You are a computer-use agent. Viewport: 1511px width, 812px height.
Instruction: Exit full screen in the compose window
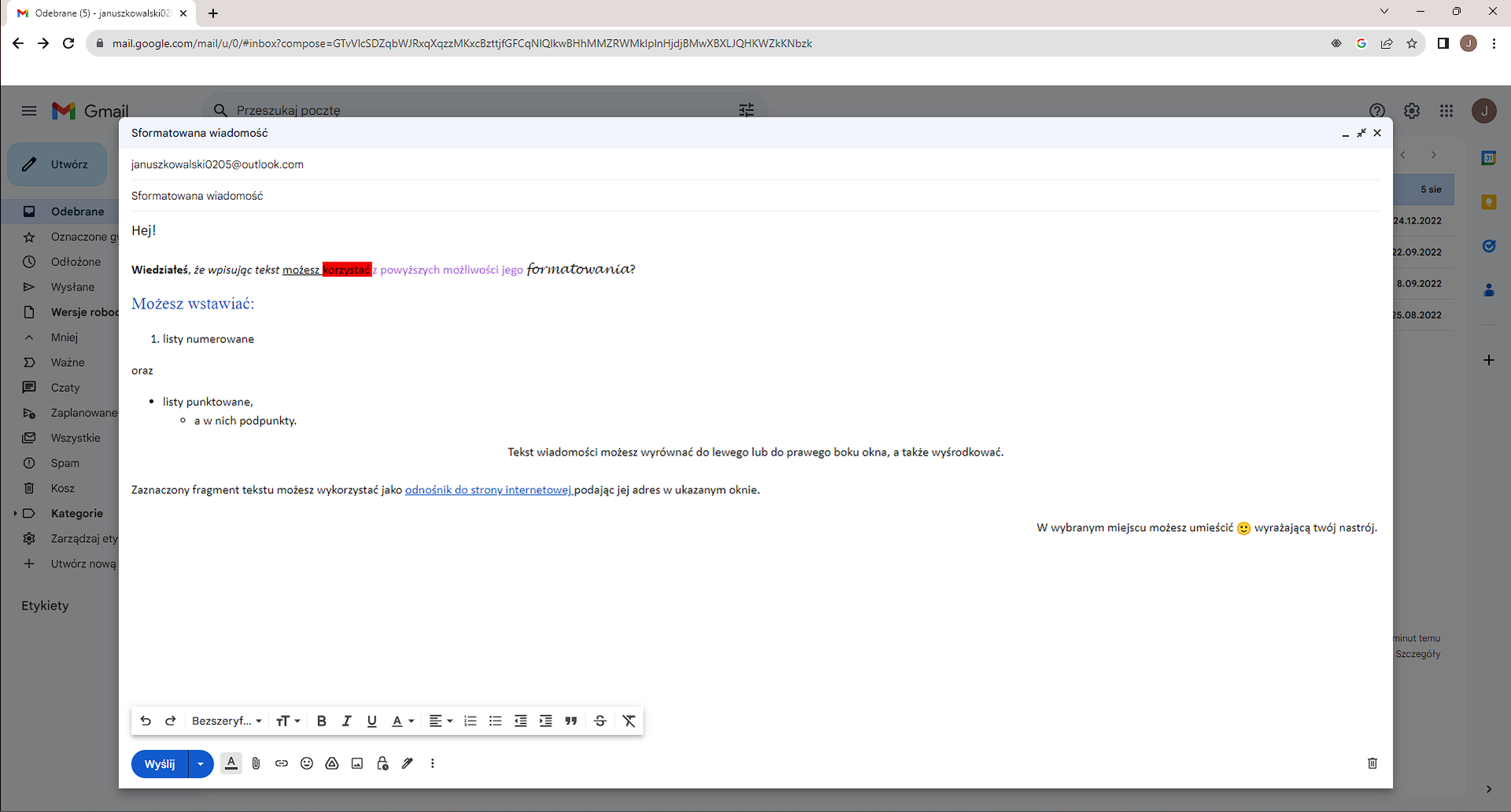(1361, 133)
